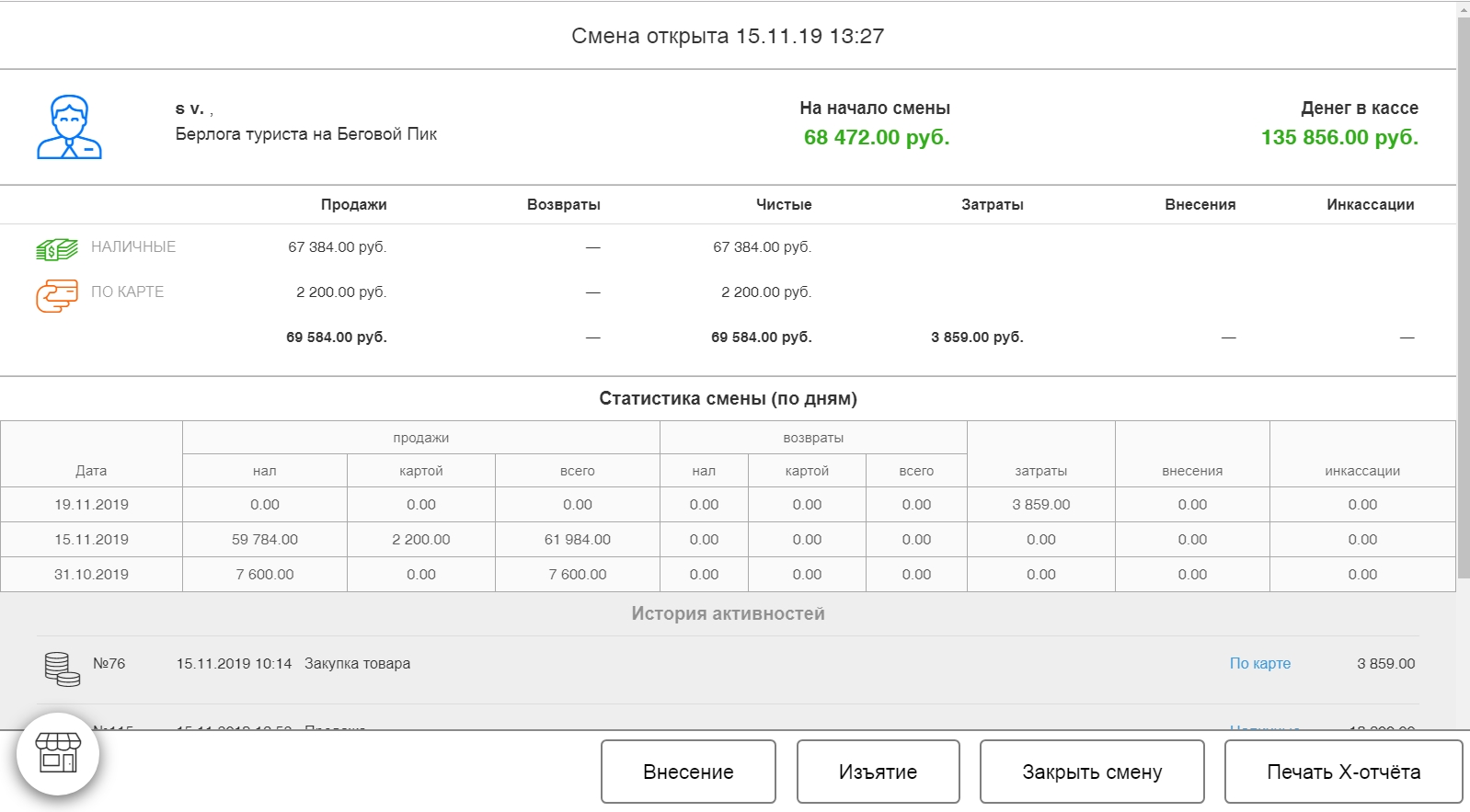Click the cashier avatar icon
This screenshot has width=1470, height=812.
(x=69, y=127)
